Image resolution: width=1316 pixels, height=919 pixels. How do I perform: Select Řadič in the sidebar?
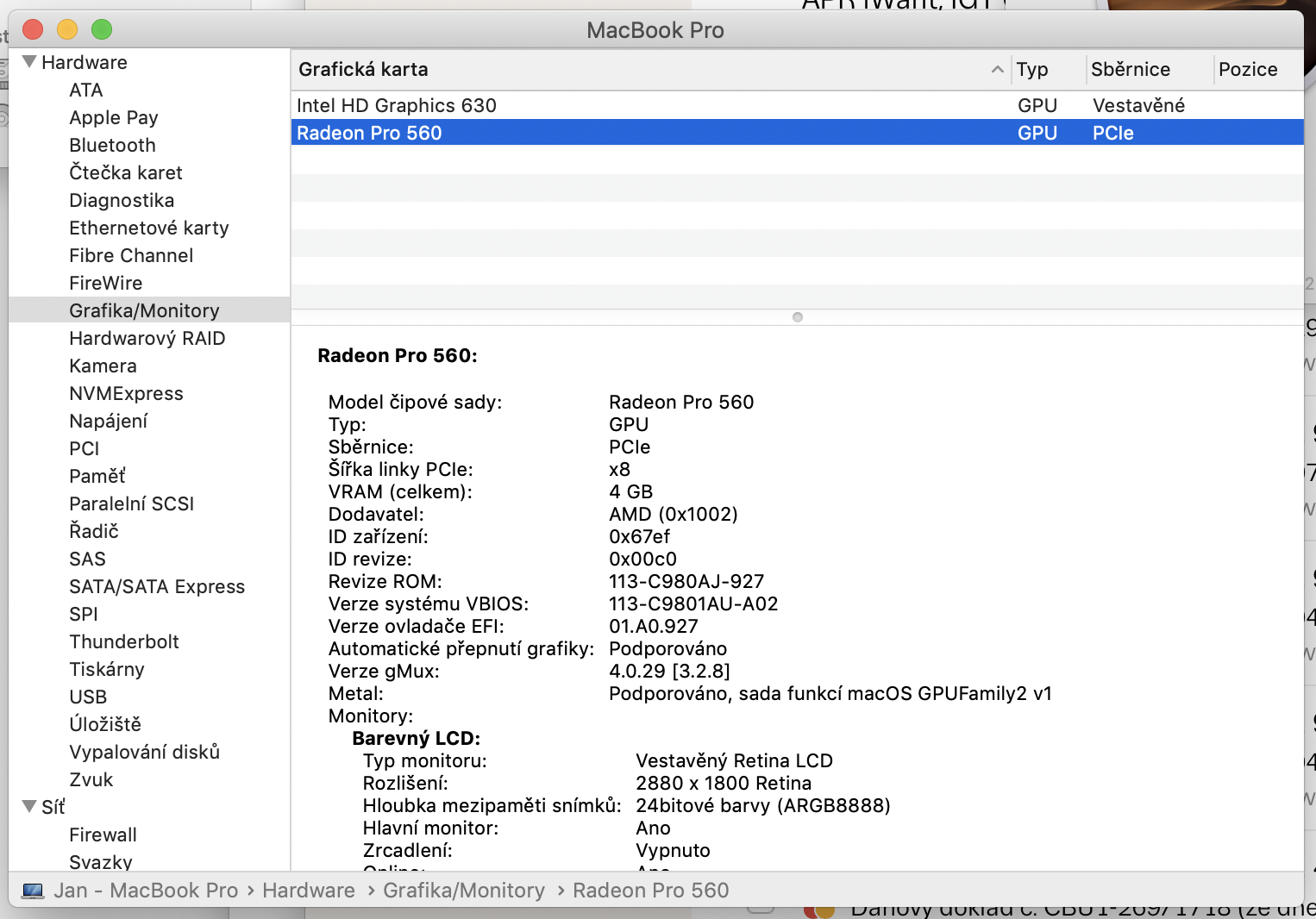94,531
